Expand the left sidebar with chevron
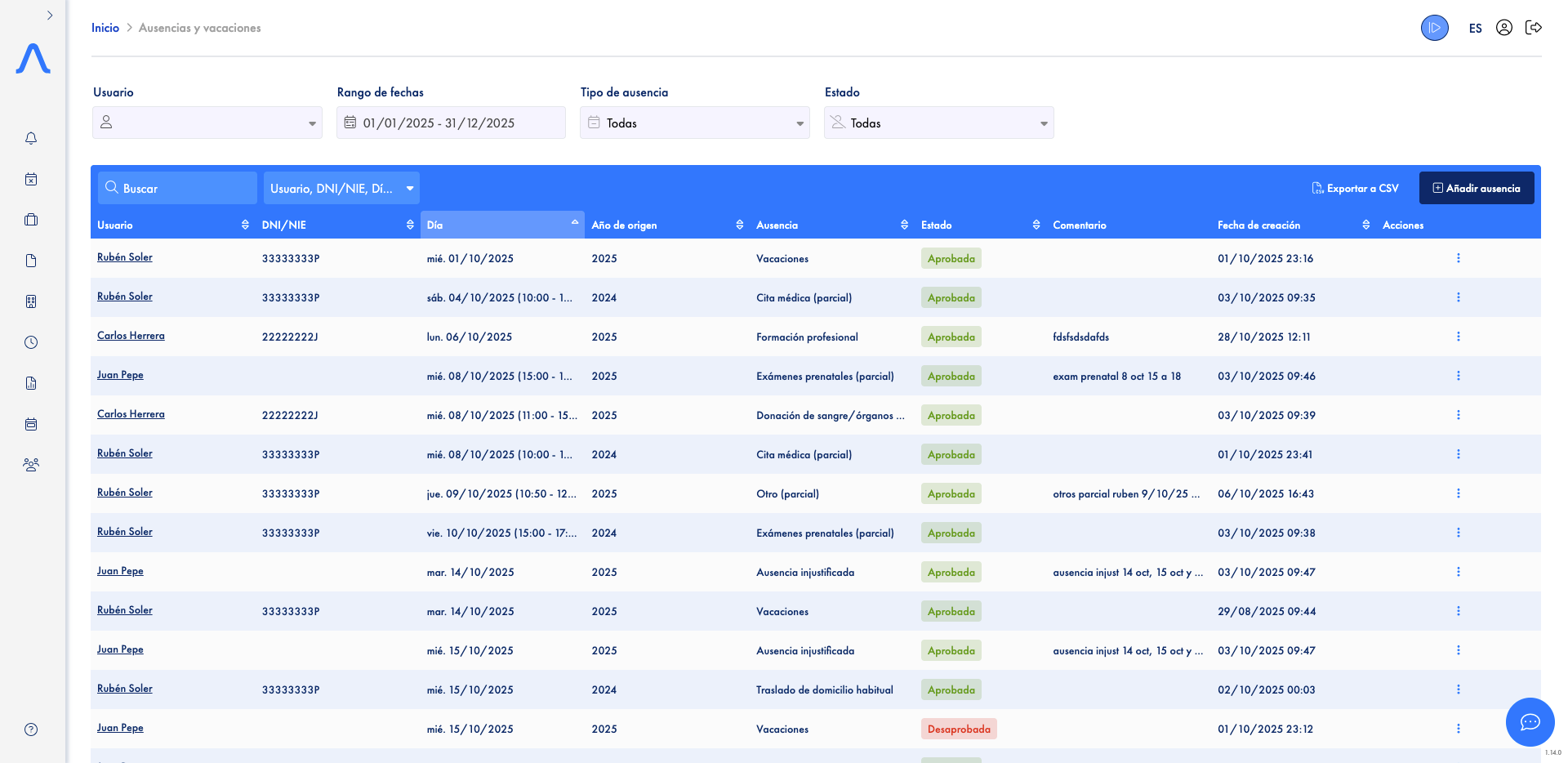The height and width of the screenshot is (763, 1568). tap(50, 16)
